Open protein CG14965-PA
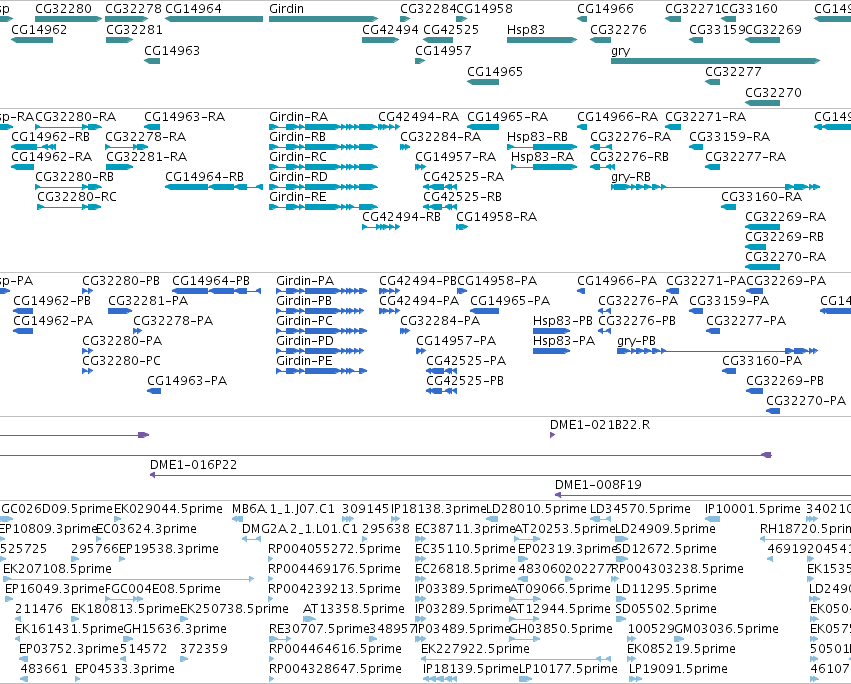This screenshot has width=851, height=684. click(510, 301)
